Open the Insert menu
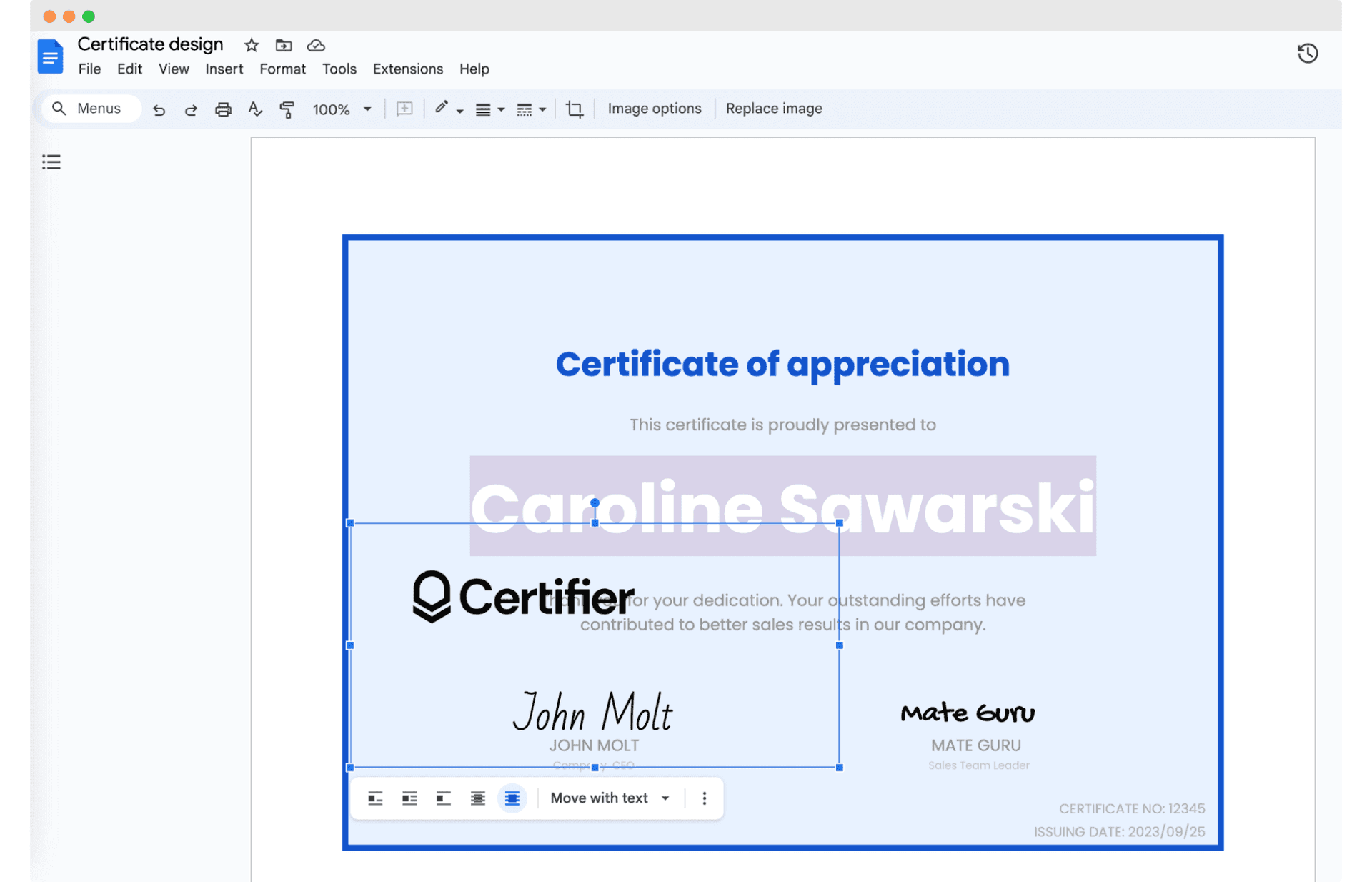 [225, 68]
